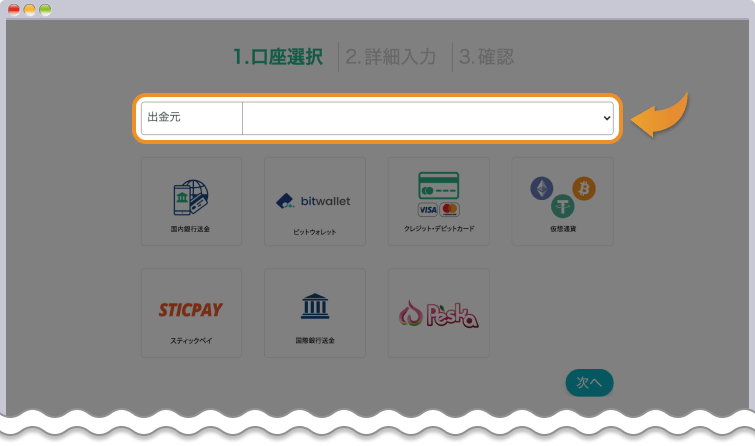Open the 出金元 dropdown arrow
755x446 pixels.
(605, 118)
